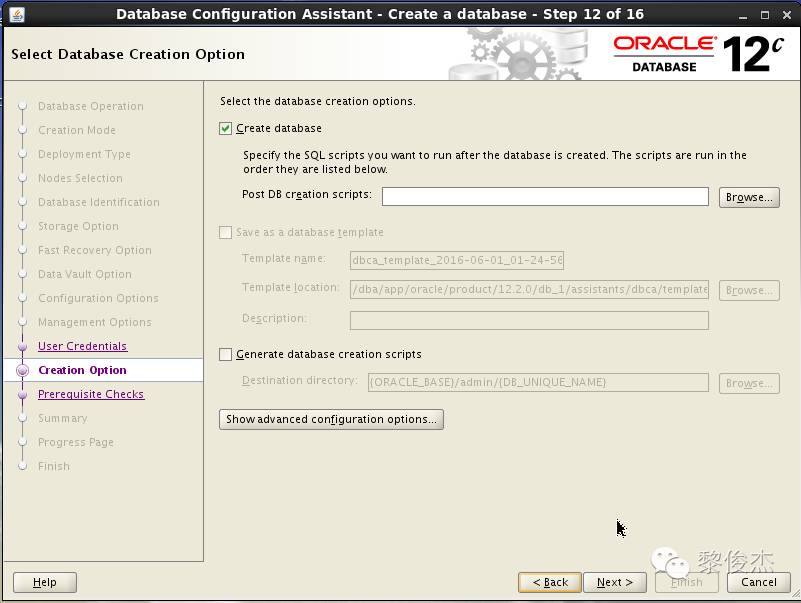
Task: Click Database Identification step in sidebar
Action: click(x=99, y=202)
